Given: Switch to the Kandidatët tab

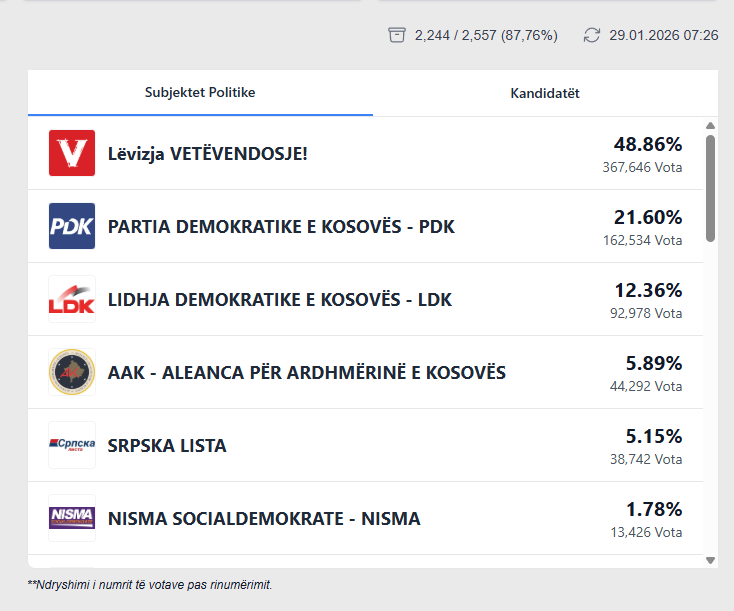Looking at the screenshot, I should [545, 93].
